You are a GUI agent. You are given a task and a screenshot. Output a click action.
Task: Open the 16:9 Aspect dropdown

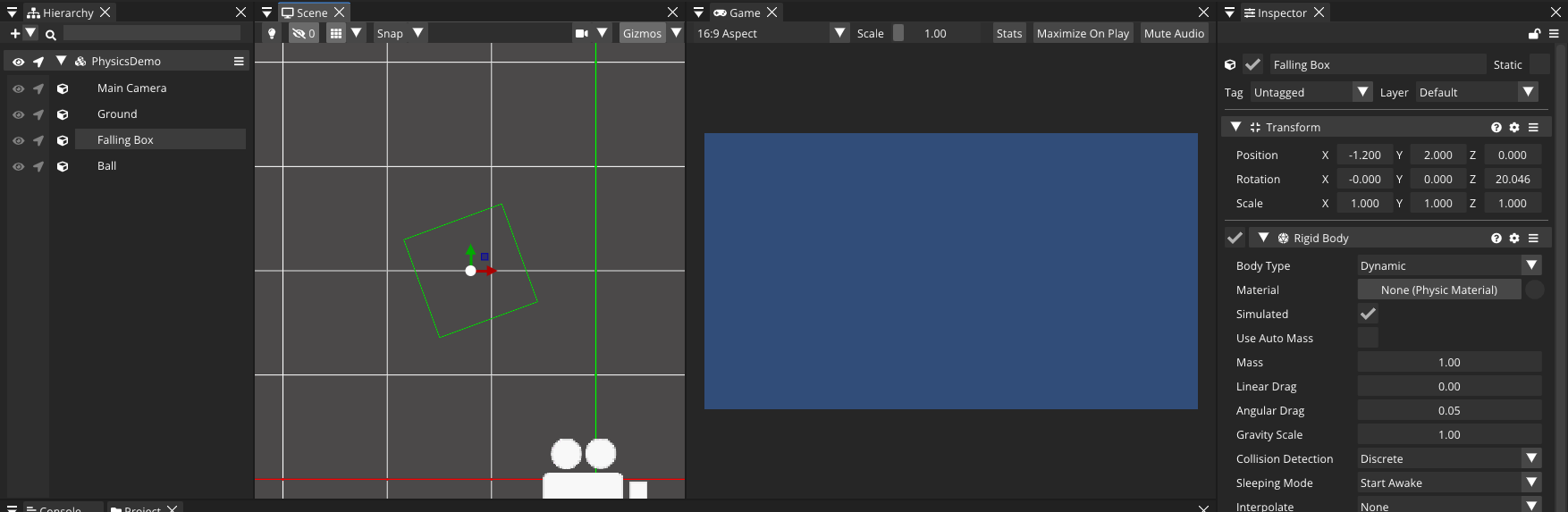(771, 33)
